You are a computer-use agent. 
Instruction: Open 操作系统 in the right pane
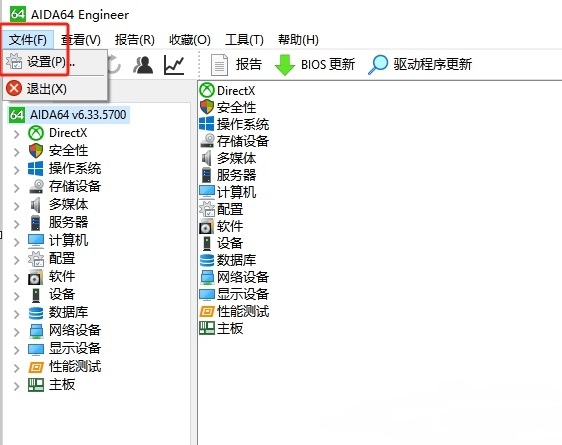pyautogui.click(x=234, y=124)
